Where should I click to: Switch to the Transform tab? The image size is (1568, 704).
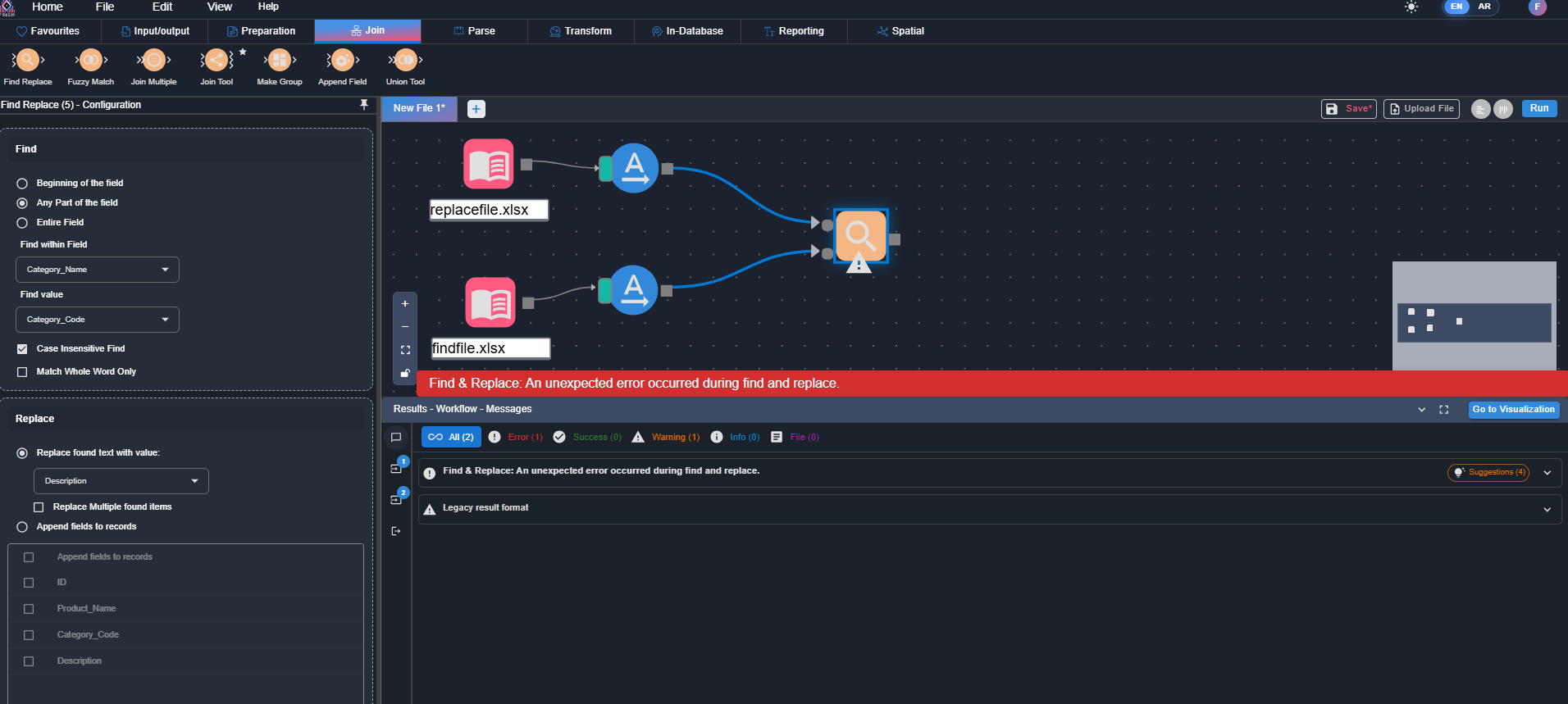tap(581, 31)
